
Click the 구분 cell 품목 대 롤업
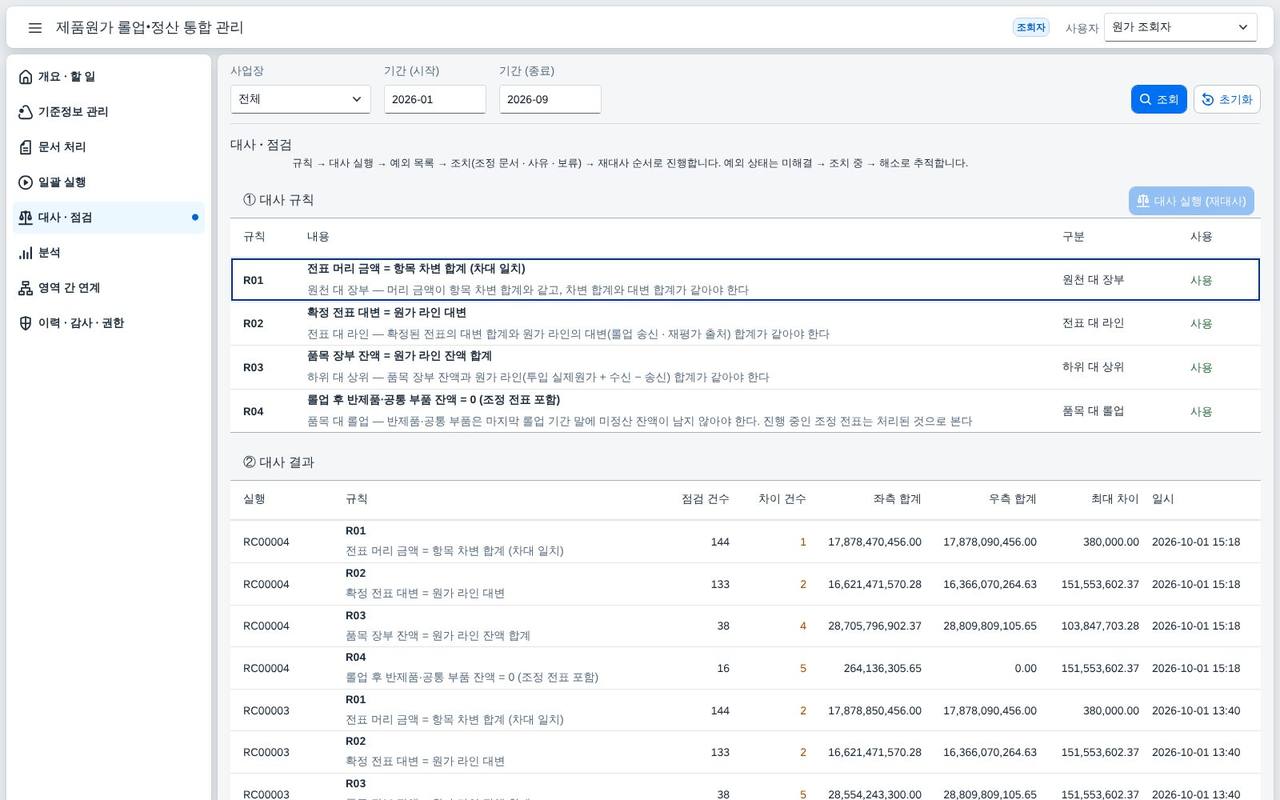point(1093,411)
